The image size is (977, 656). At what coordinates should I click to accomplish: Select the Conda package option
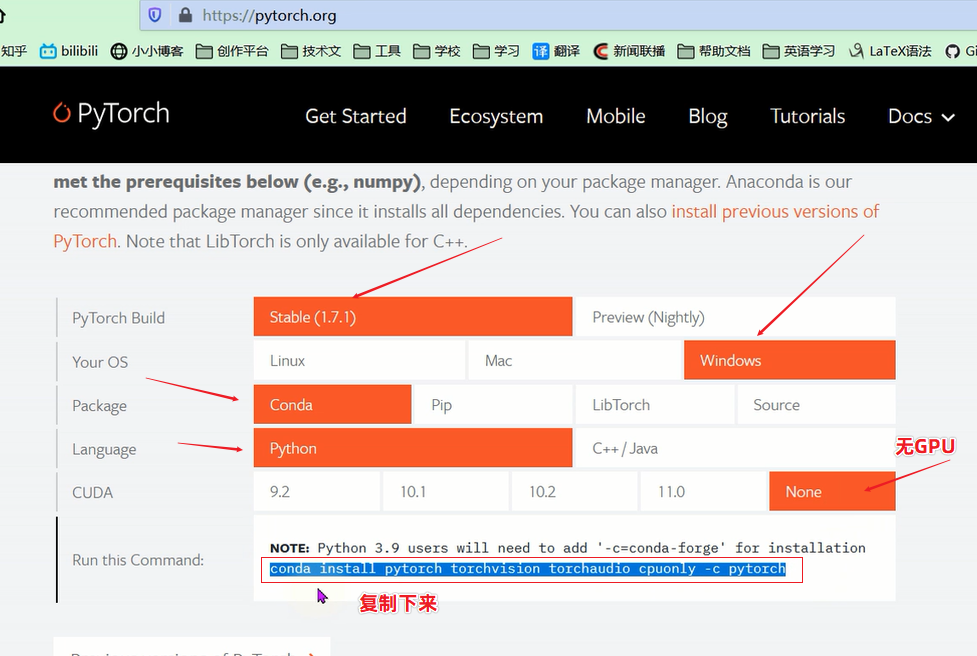[x=332, y=404]
